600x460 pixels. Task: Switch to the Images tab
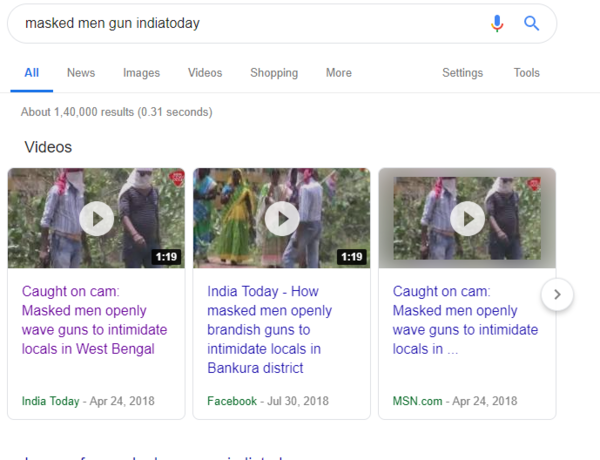(141, 73)
